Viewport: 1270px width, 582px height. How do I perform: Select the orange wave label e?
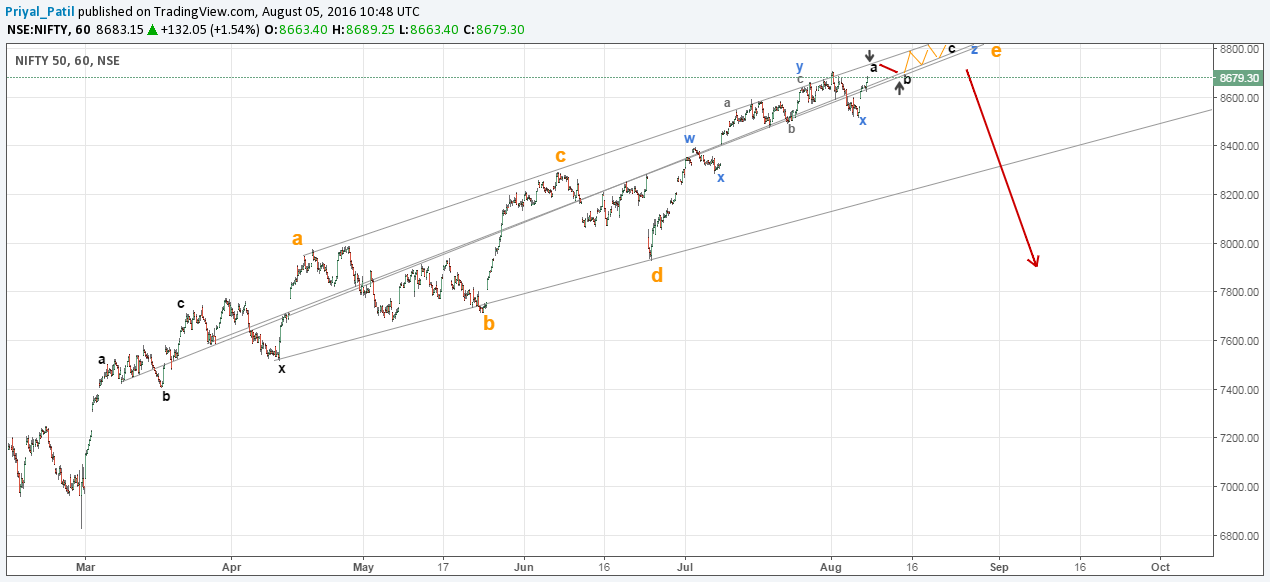[996, 51]
